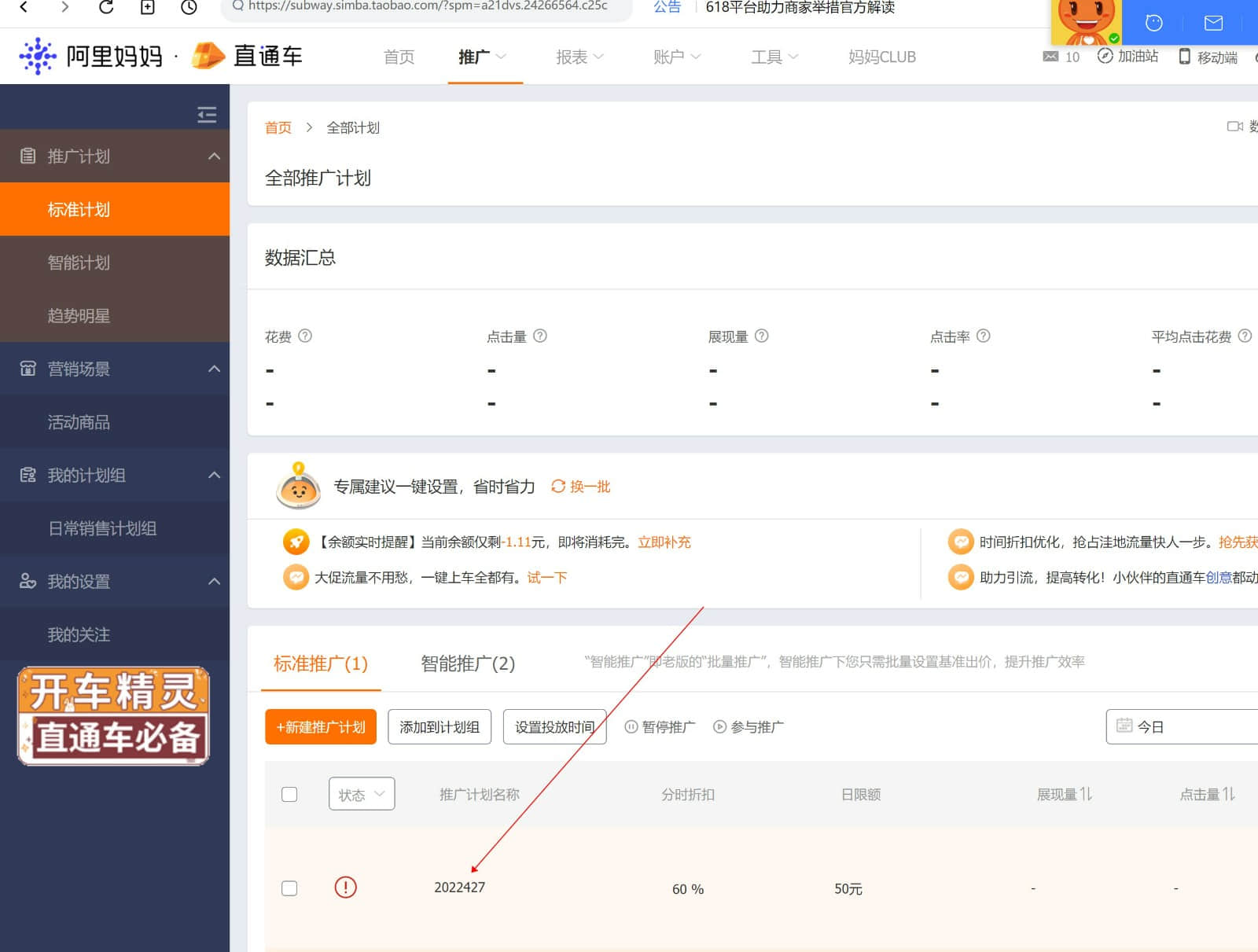Expand the 报表 top menu dropdown
The height and width of the screenshot is (952, 1258).
coord(579,57)
